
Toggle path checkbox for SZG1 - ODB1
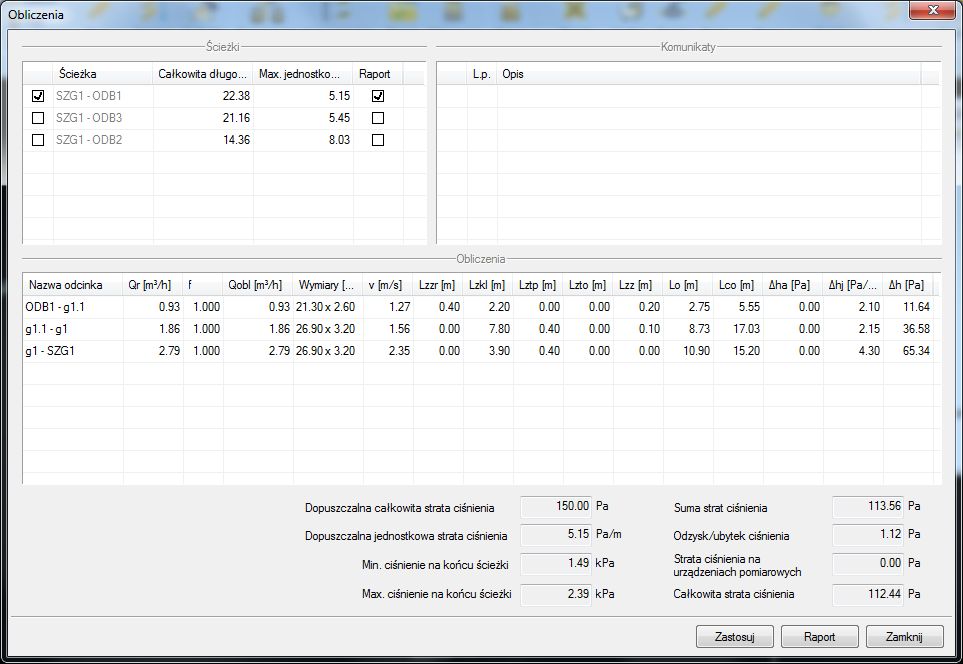(38, 96)
